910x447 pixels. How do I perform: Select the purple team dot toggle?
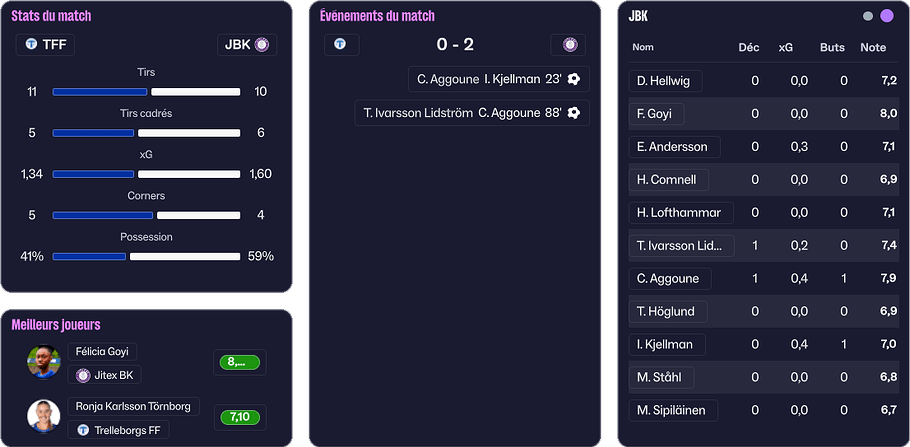tap(886, 16)
